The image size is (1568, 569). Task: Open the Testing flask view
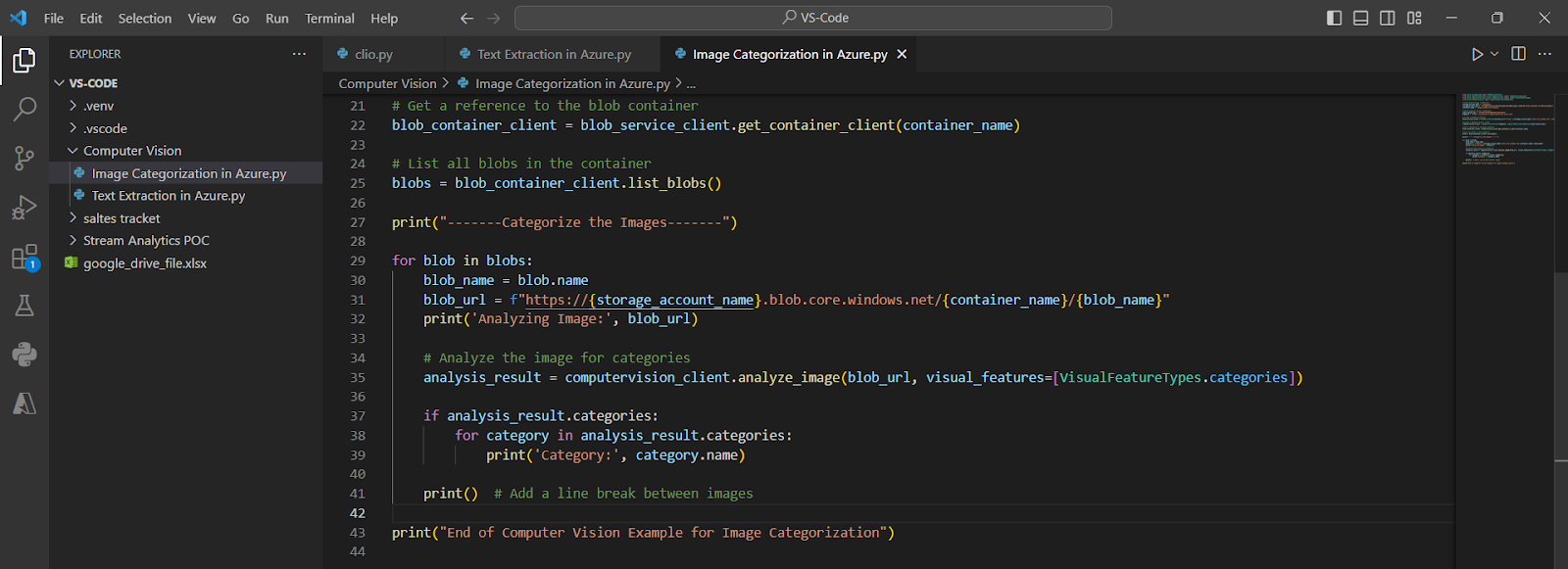24,306
